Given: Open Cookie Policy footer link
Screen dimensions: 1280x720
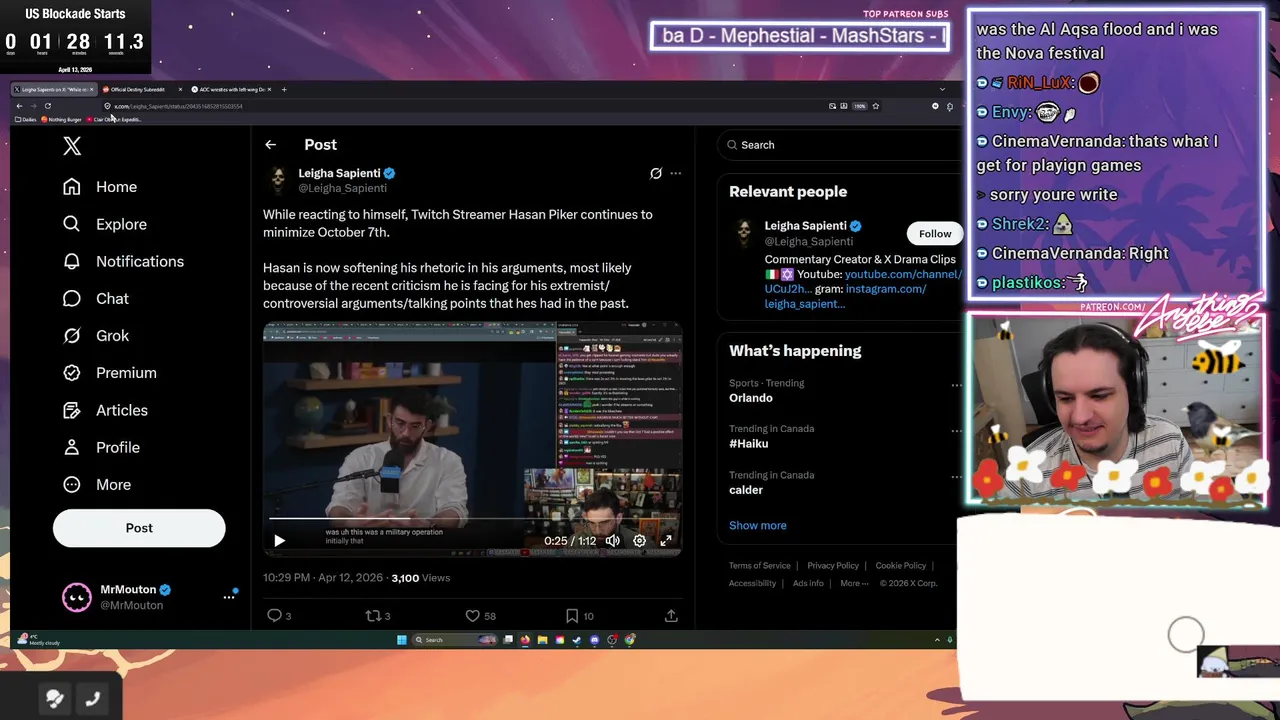Looking at the screenshot, I should (x=901, y=566).
